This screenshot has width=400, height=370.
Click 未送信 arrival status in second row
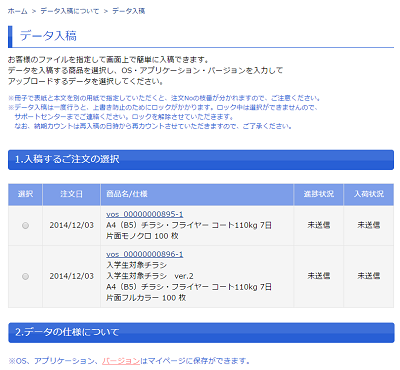pos(369,276)
